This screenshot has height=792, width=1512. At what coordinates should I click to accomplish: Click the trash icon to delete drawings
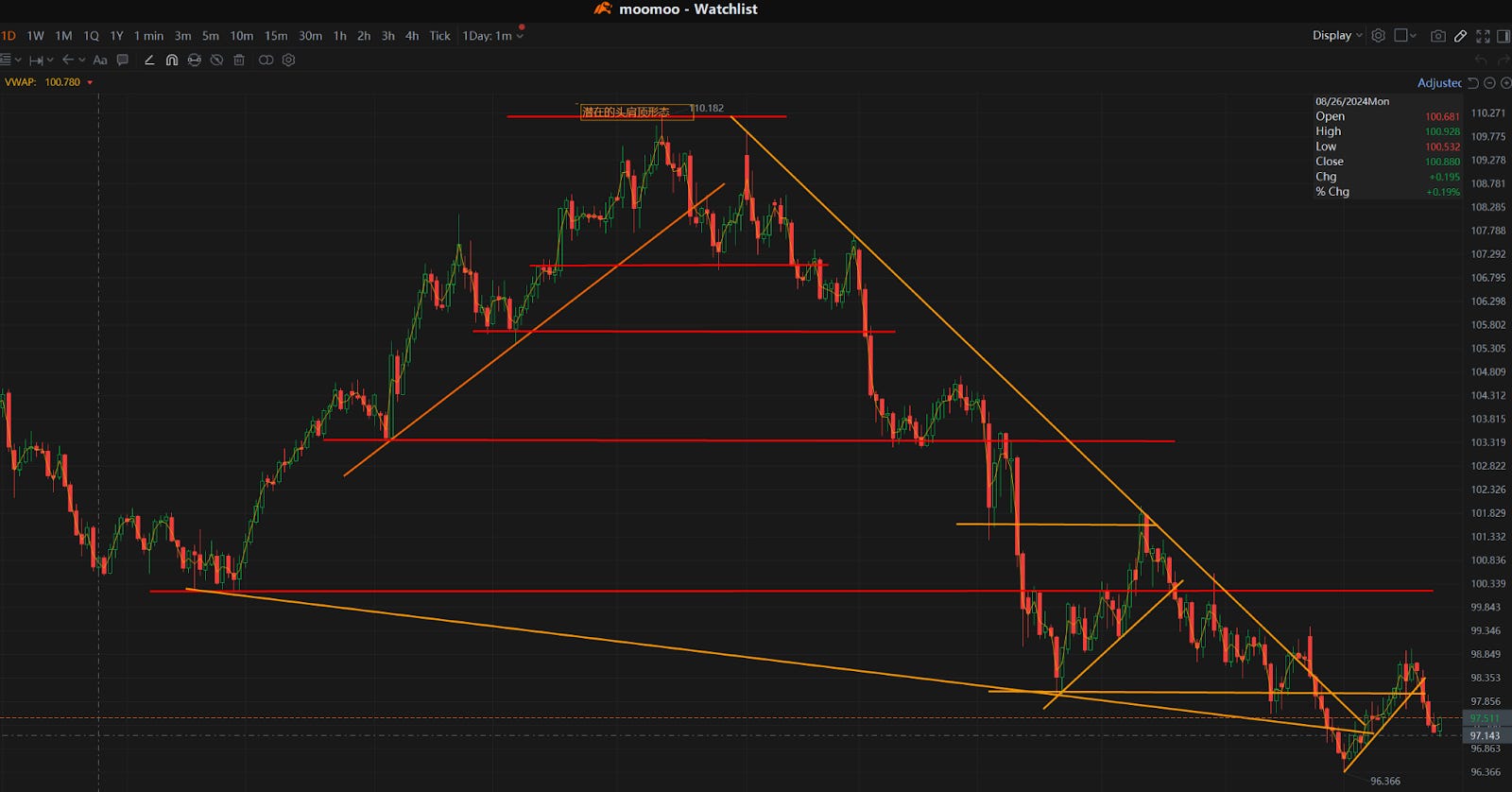click(239, 60)
